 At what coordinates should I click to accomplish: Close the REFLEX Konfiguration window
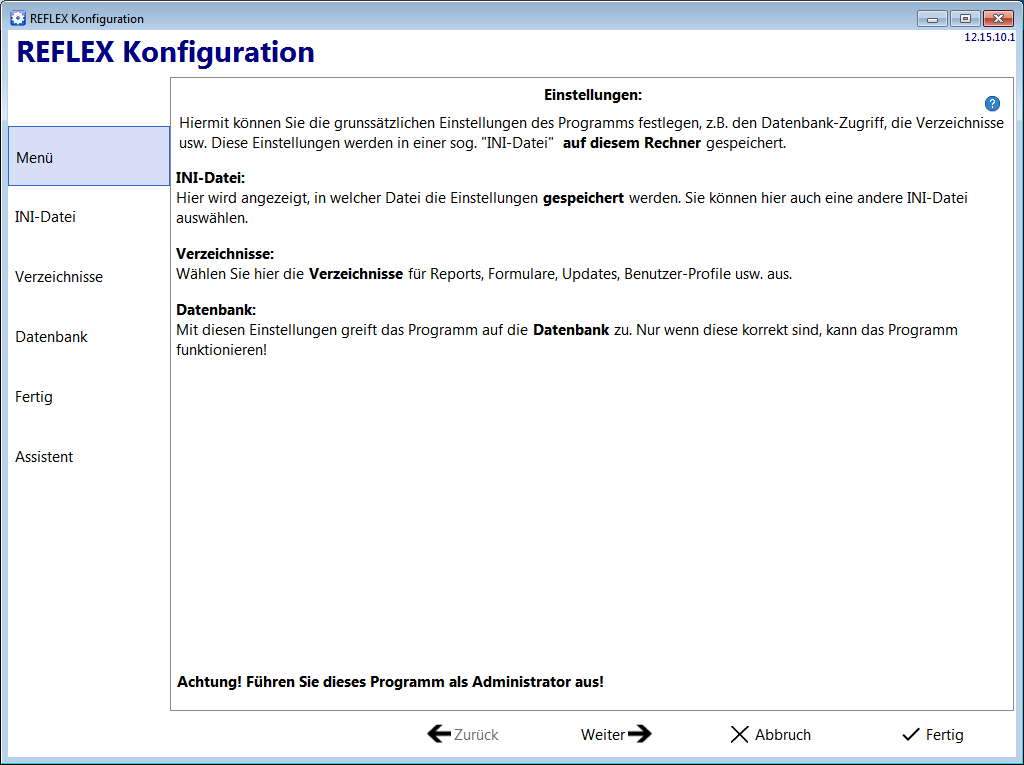[998, 19]
